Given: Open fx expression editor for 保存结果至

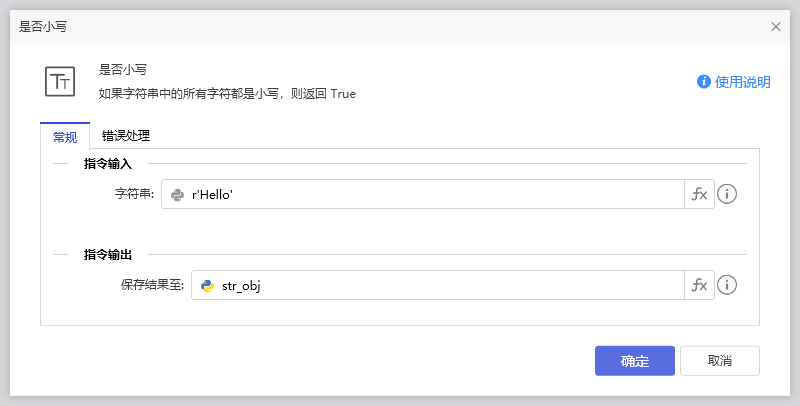Looking at the screenshot, I should coord(699,286).
